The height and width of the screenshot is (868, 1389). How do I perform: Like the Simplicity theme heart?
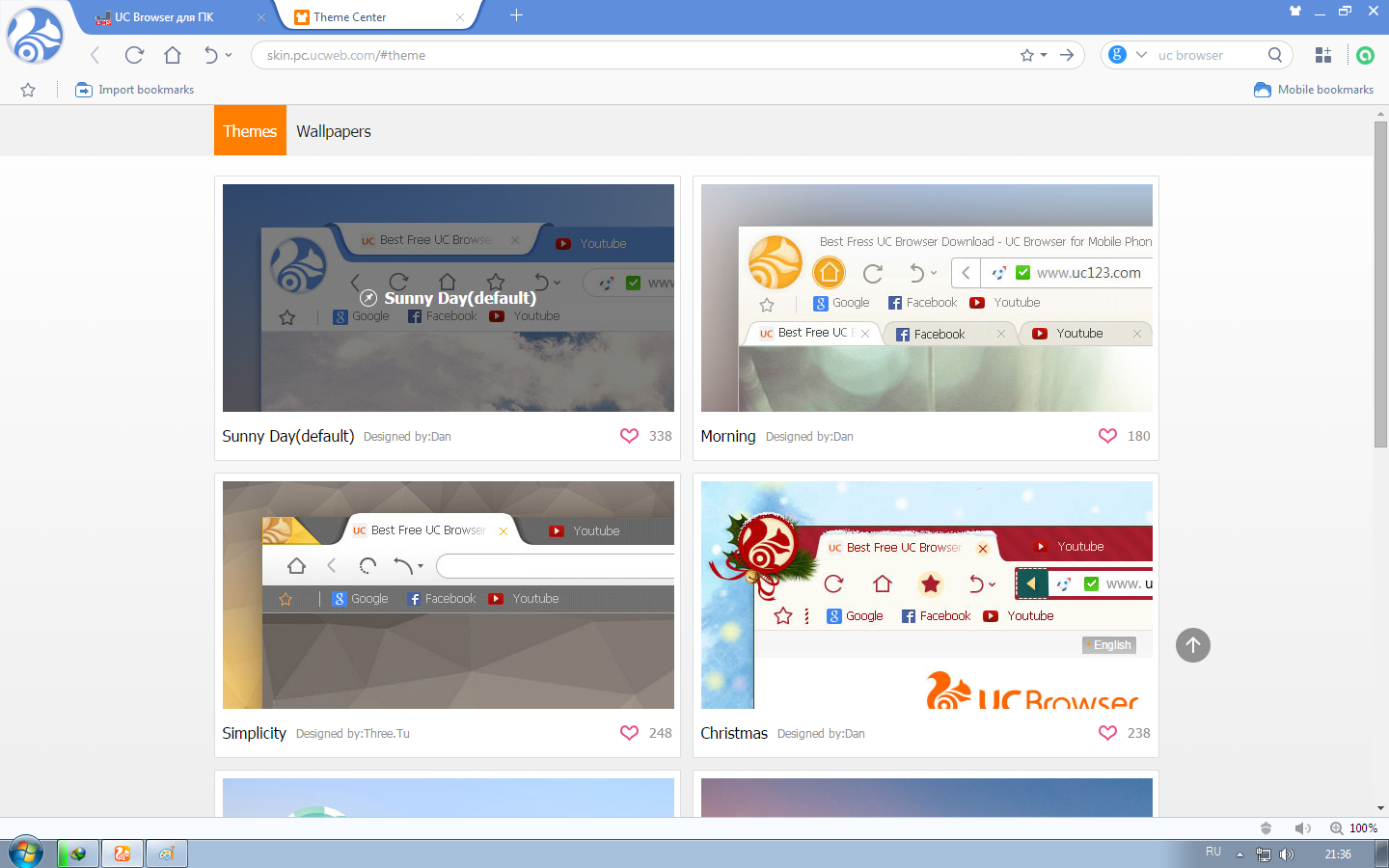[629, 733]
